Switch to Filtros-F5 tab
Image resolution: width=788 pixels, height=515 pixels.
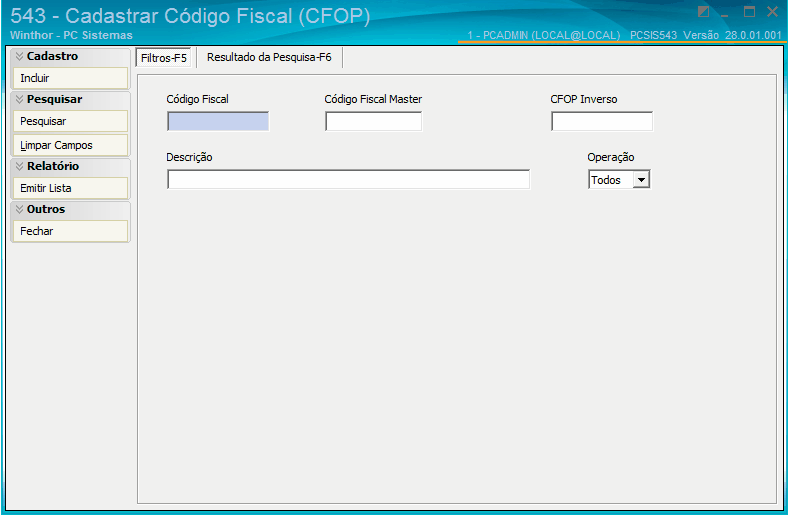click(x=163, y=58)
